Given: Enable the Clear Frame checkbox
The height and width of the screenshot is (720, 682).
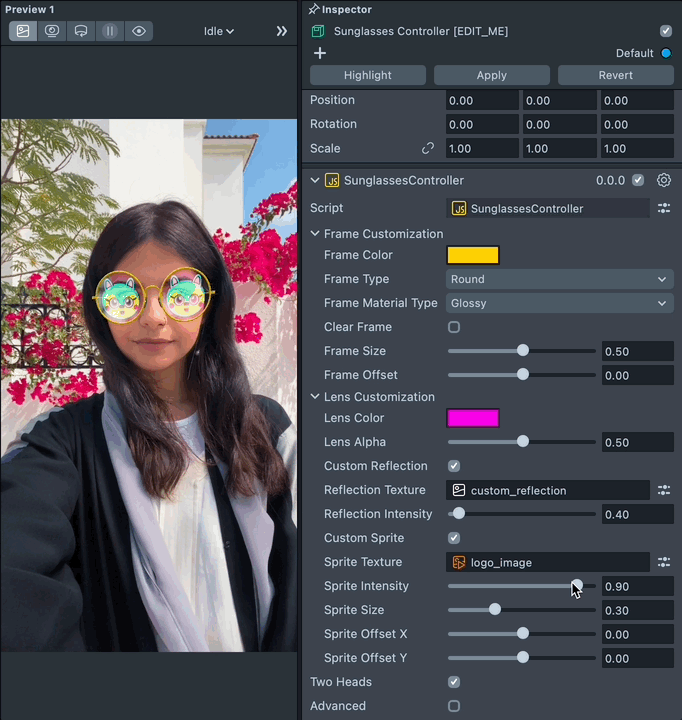Looking at the screenshot, I should (x=454, y=327).
